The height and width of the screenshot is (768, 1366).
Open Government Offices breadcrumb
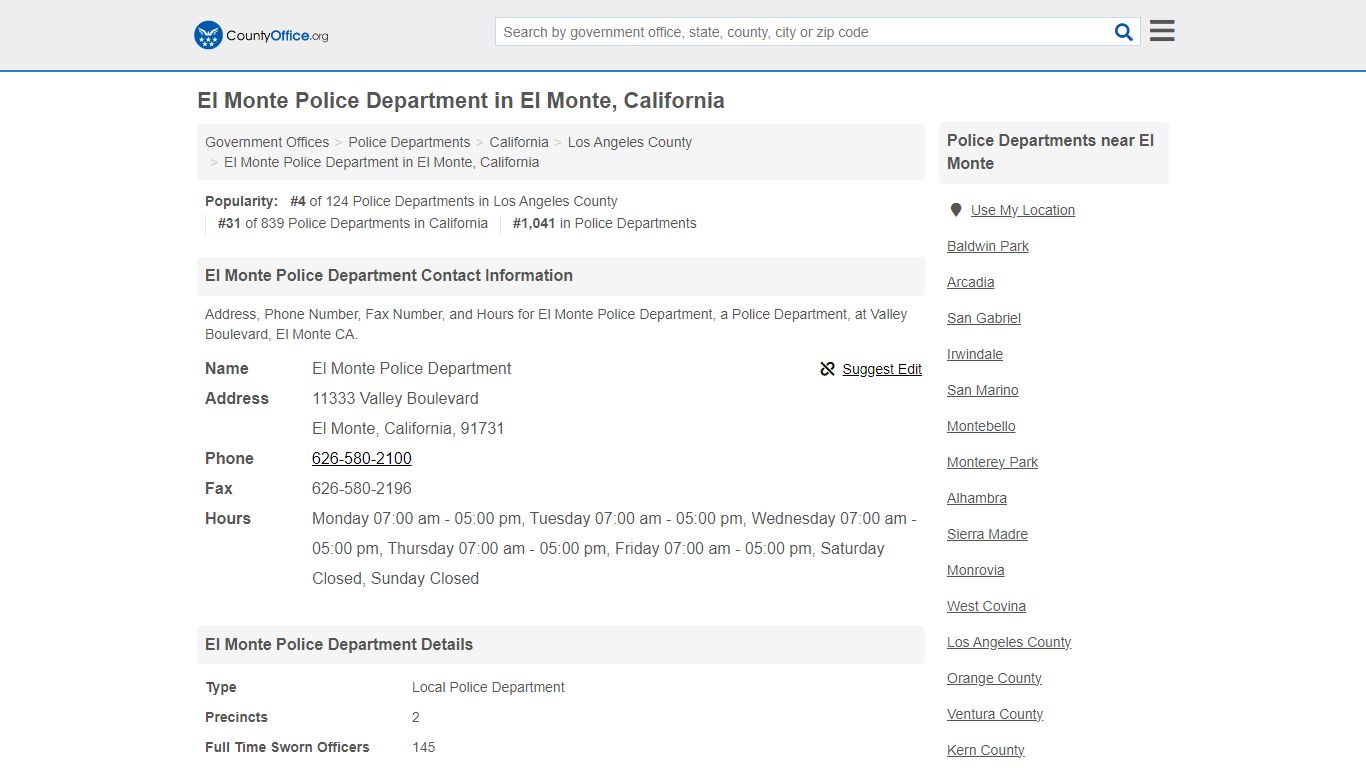pyautogui.click(x=267, y=142)
